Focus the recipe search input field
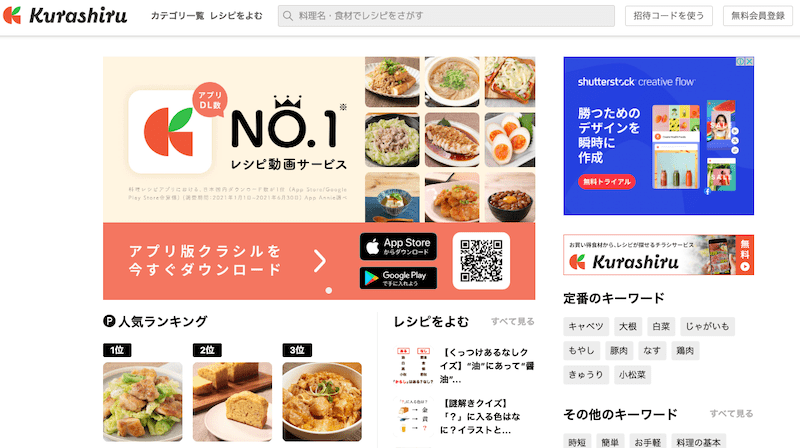Viewport: 800px width, 448px height. [446, 16]
